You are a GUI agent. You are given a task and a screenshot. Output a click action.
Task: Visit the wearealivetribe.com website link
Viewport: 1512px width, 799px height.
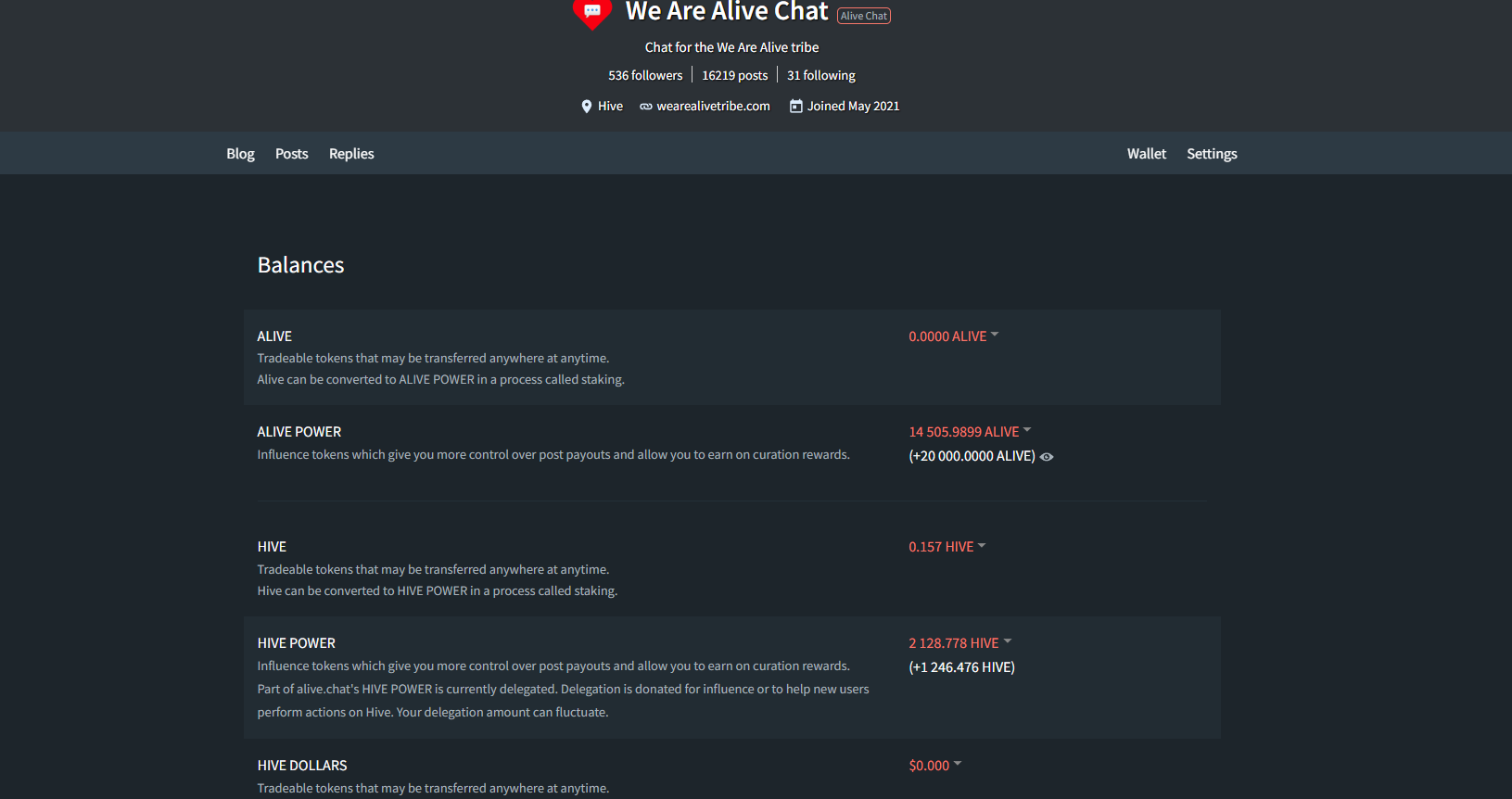[x=713, y=107]
